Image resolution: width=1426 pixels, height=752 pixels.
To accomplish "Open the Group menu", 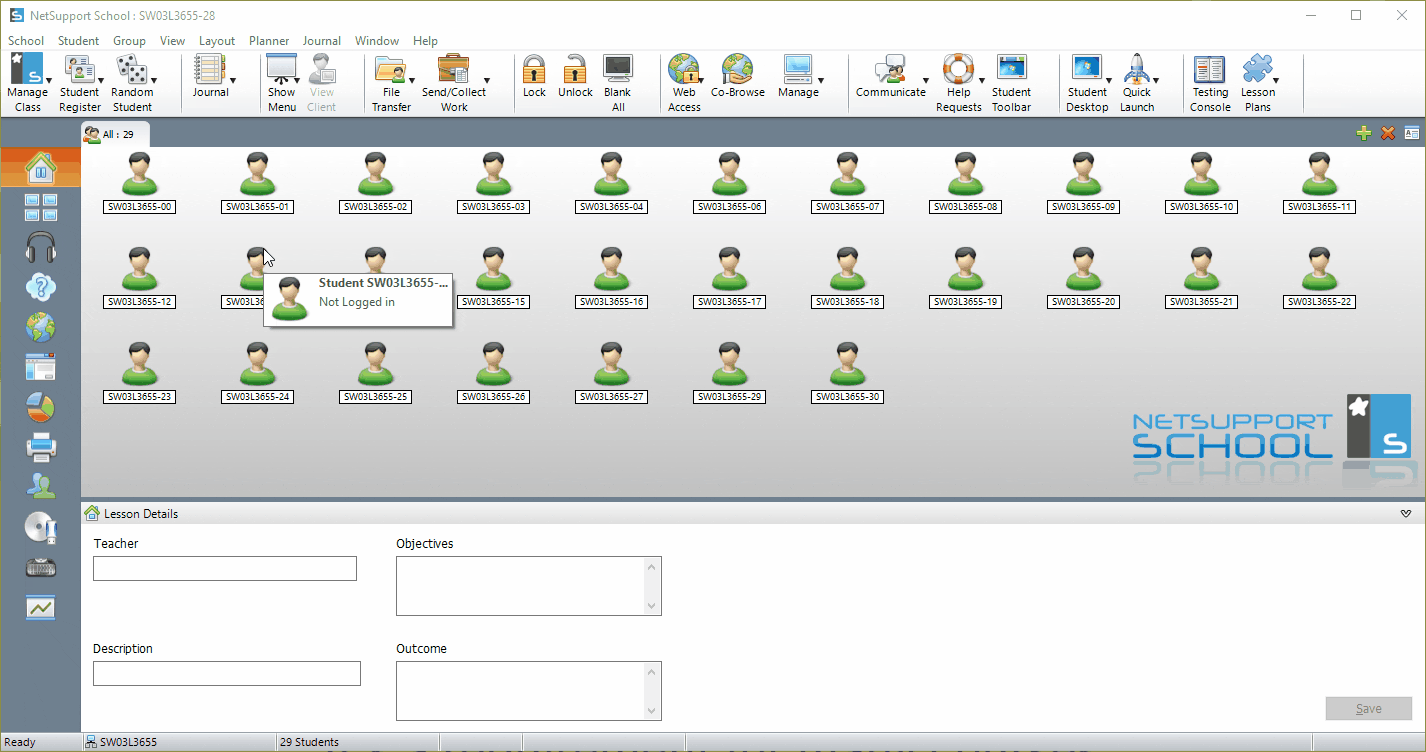I will (129, 41).
